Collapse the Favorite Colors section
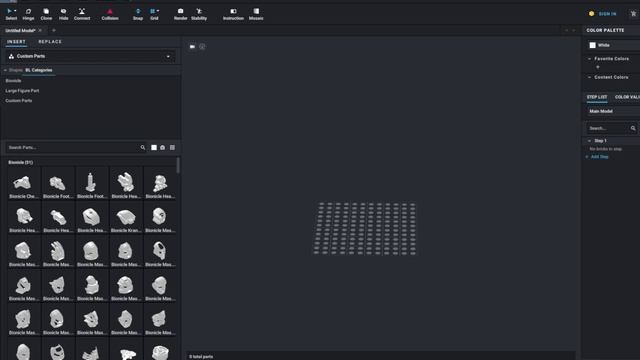 (589, 59)
